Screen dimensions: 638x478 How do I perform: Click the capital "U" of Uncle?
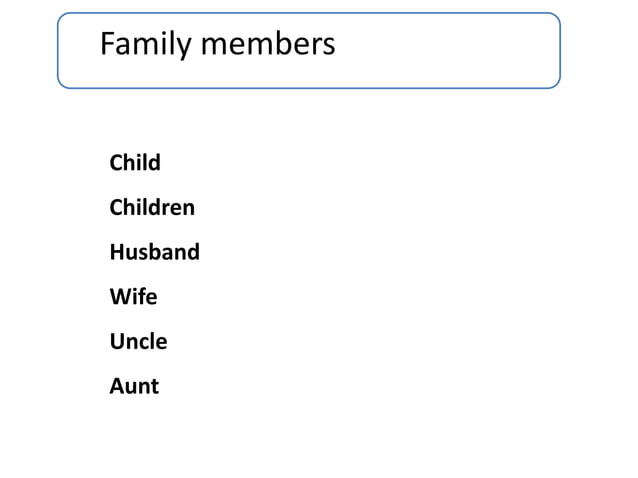pos(116,341)
